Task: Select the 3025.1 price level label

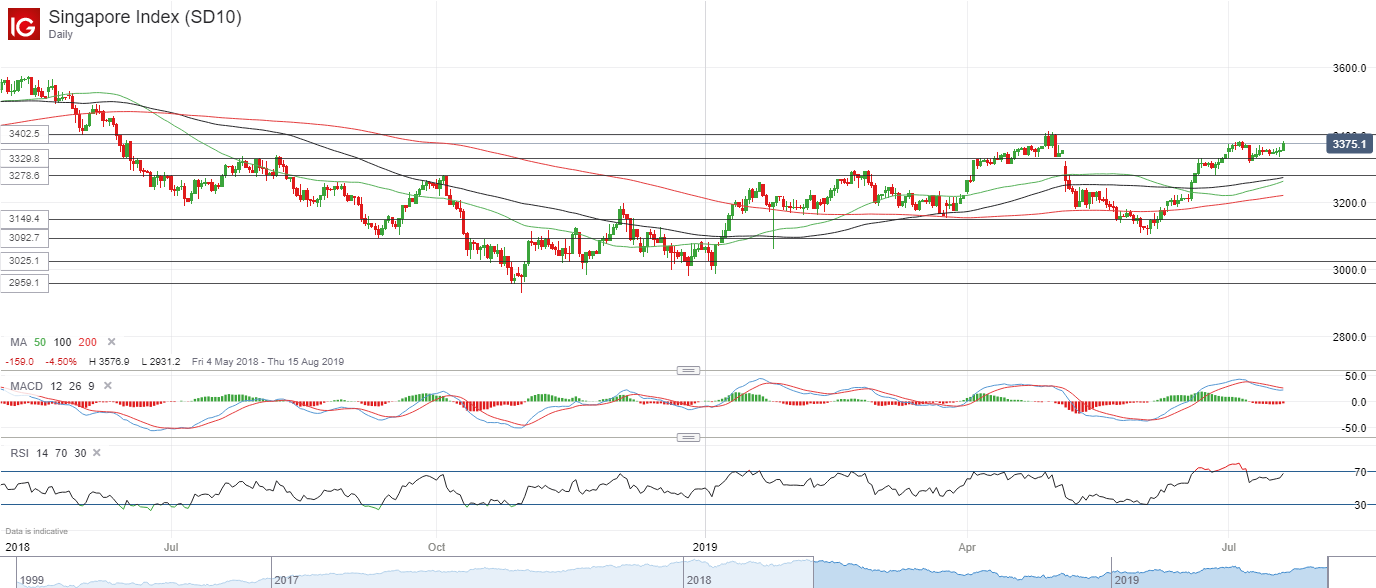Action: [23, 261]
